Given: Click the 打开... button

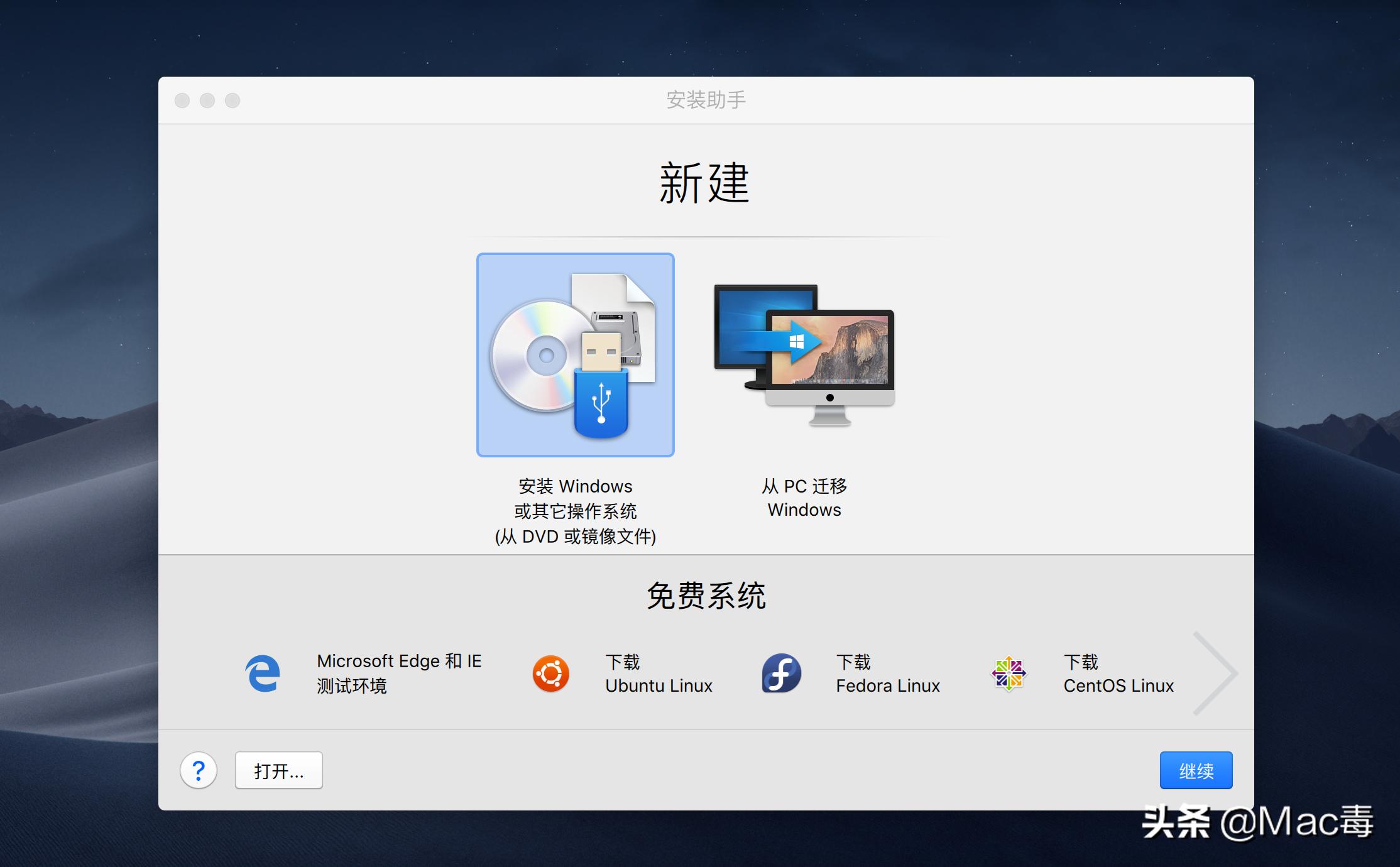Looking at the screenshot, I should pos(278,770).
